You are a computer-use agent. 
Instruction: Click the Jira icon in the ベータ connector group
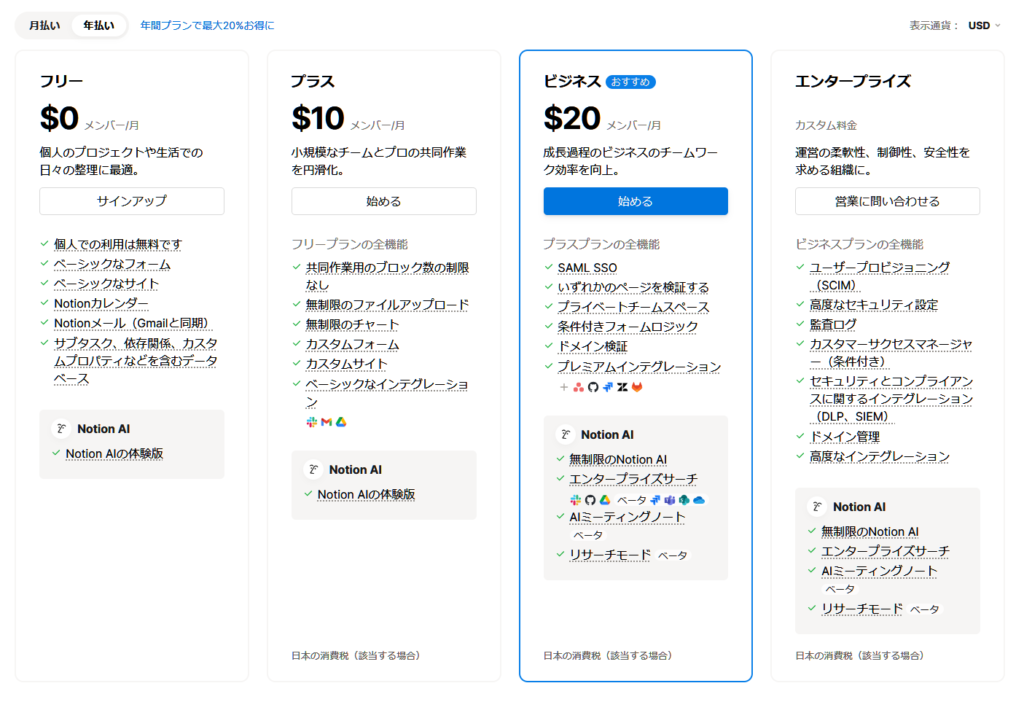click(x=656, y=500)
